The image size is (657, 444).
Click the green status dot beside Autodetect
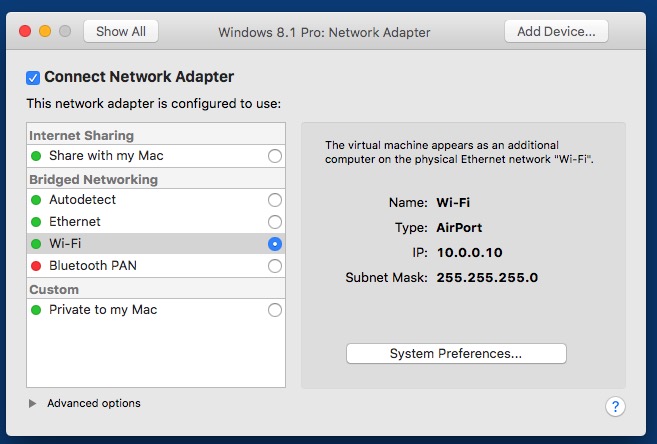pos(36,200)
